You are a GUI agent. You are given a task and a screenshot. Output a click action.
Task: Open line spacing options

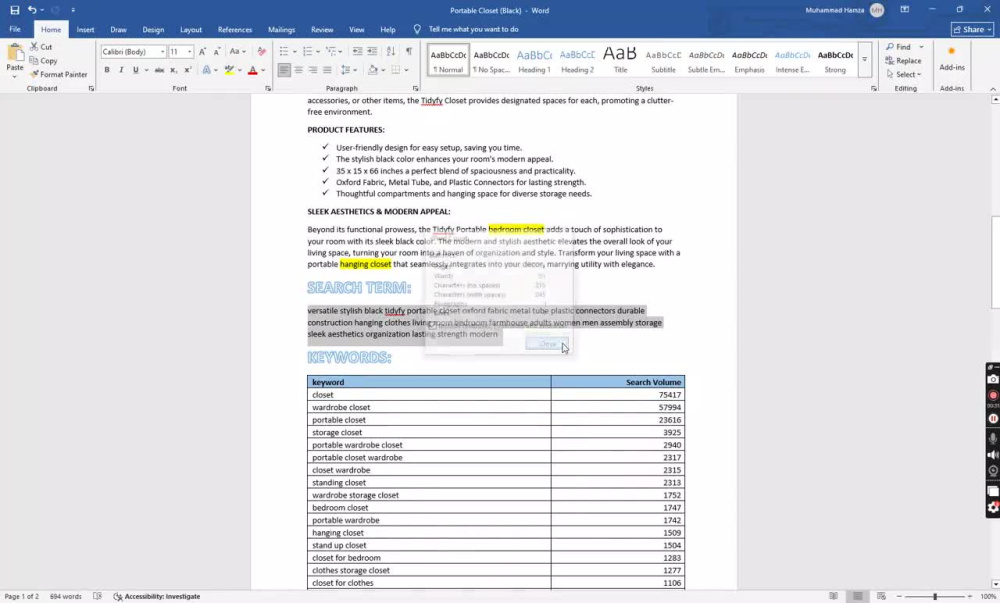pyautogui.click(x=348, y=70)
